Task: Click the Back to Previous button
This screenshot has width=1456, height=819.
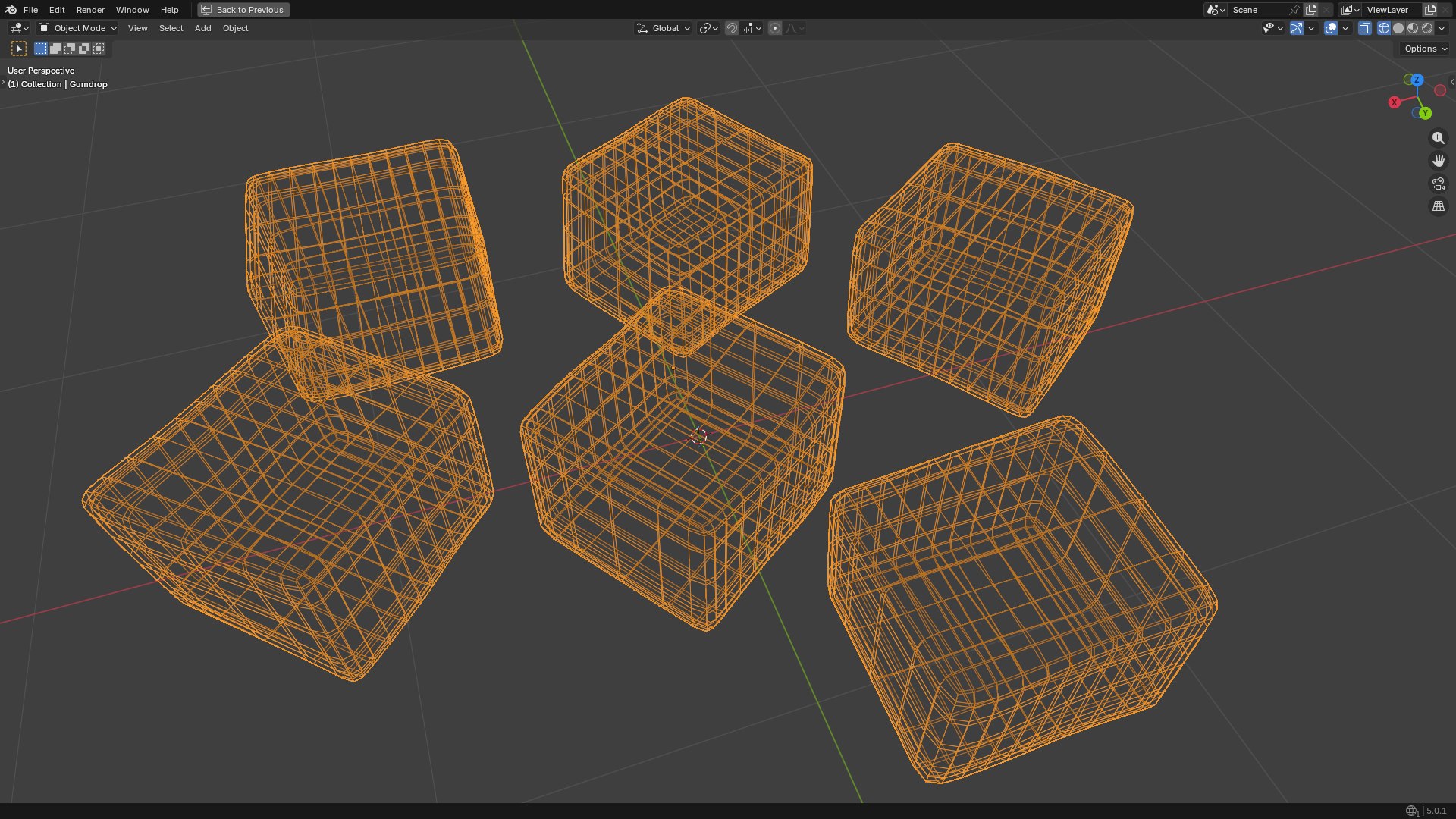Action: pos(243,10)
